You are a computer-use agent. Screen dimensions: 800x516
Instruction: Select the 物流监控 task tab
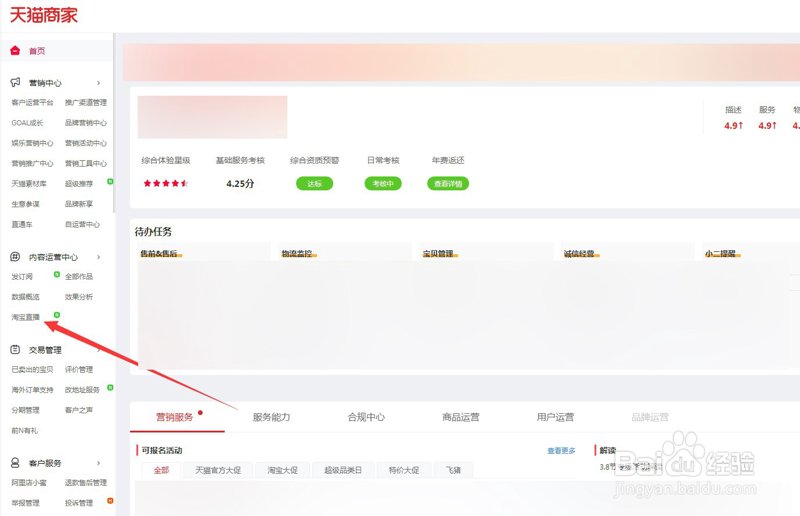(297, 254)
